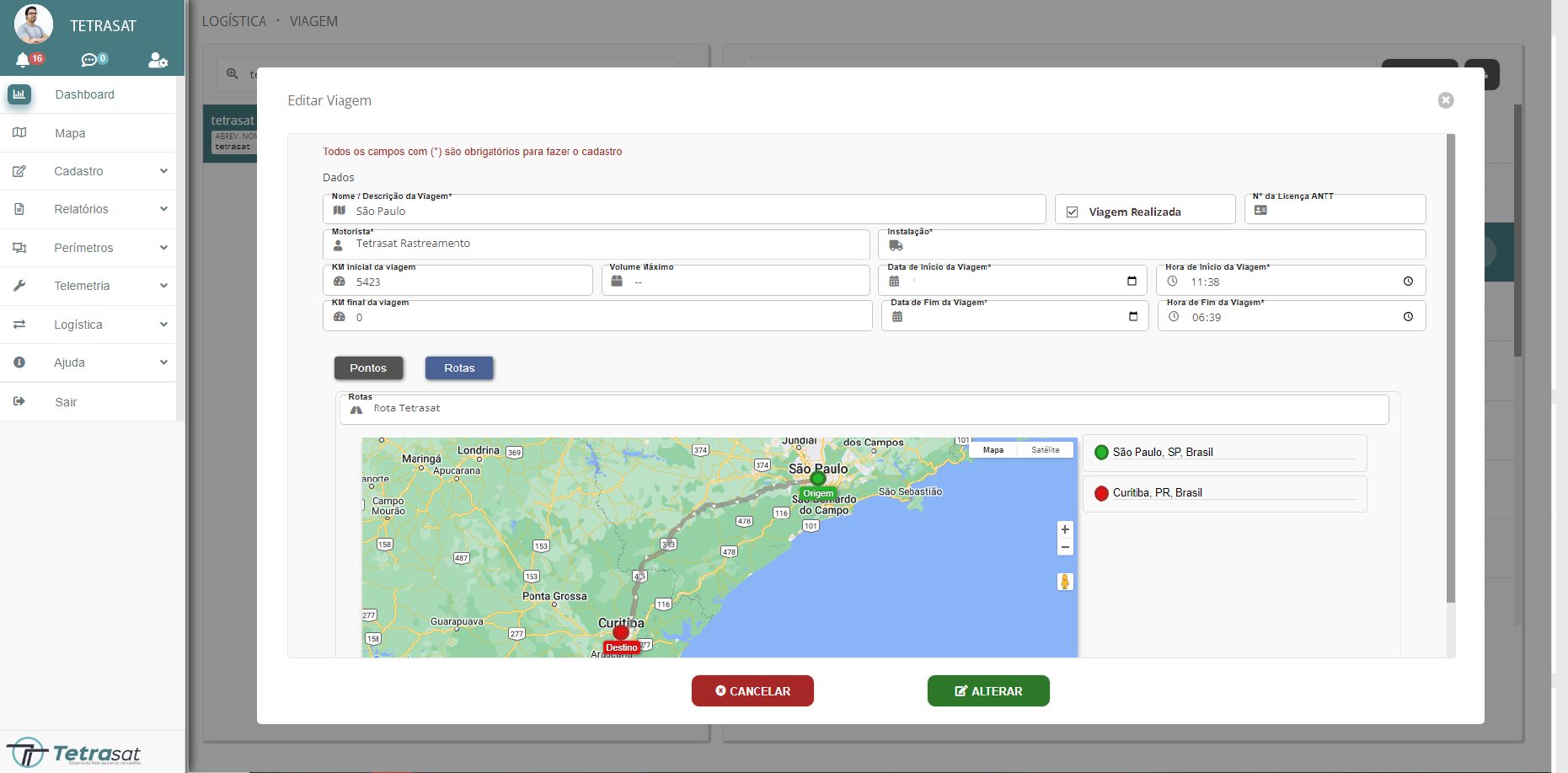Viewport: 1568px width, 773px height.
Task: Toggle the Viagem Realizada checkbox
Action: [1072, 212]
